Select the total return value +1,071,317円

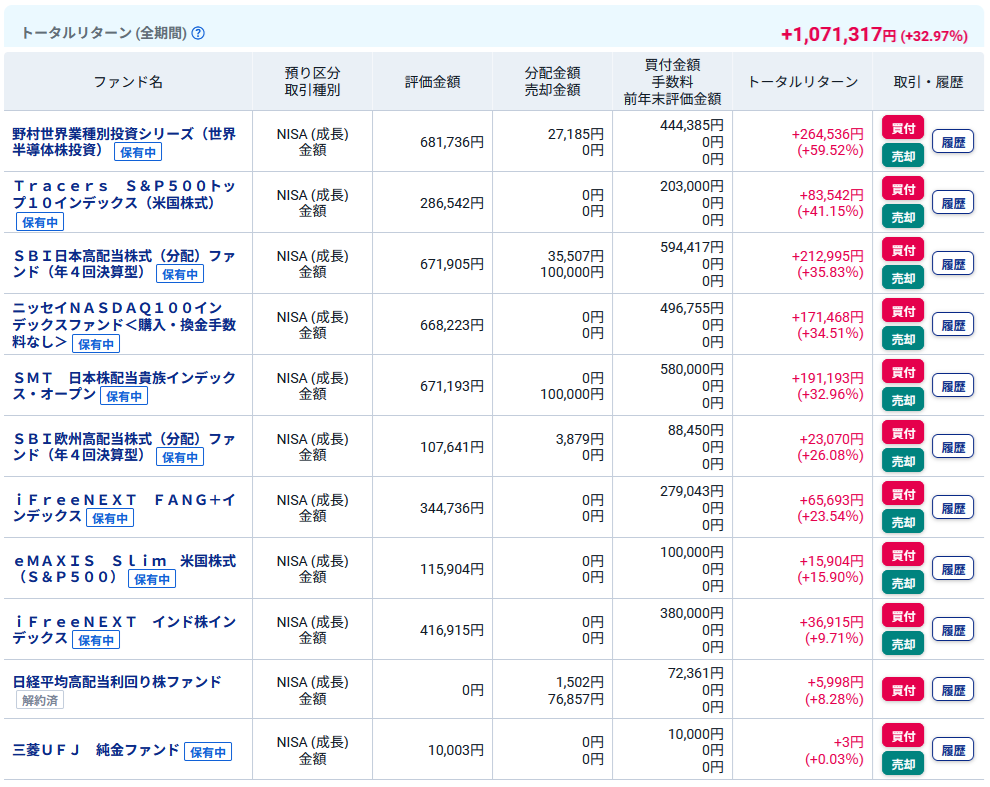pos(838,34)
